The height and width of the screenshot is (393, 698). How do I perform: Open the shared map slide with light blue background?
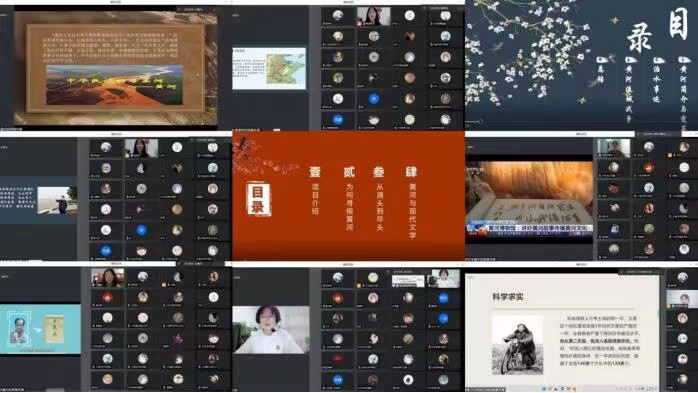(x=269, y=69)
